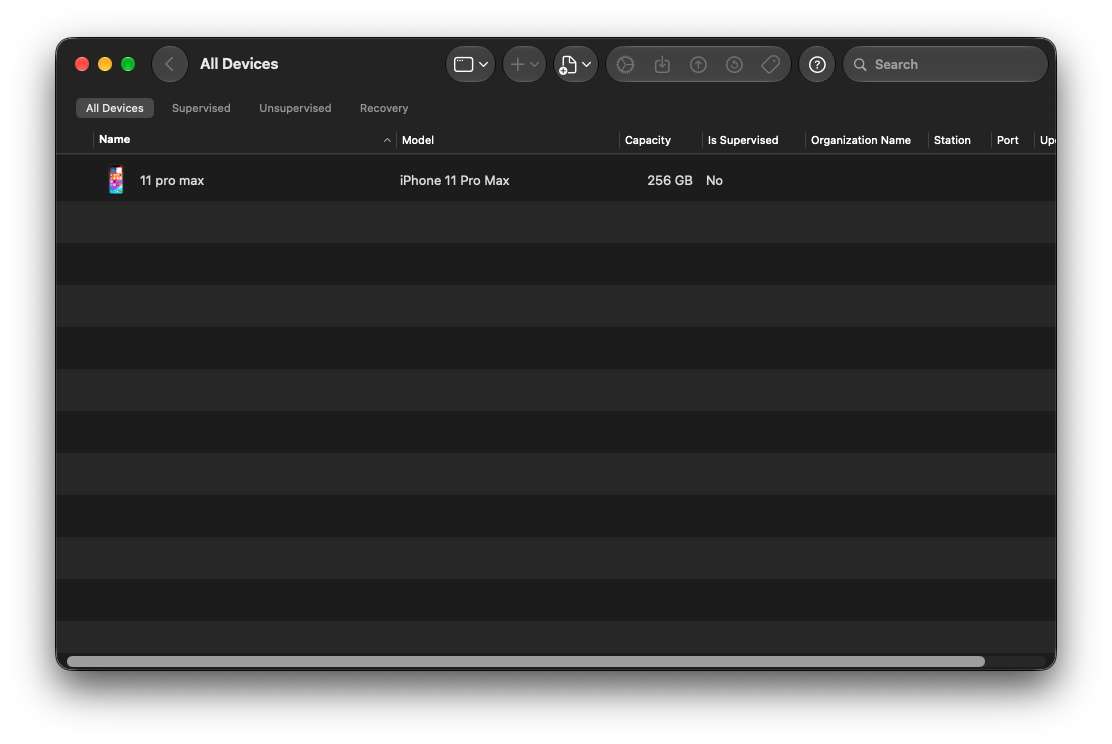Open Help with the question mark icon

pyautogui.click(x=817, y=65)
